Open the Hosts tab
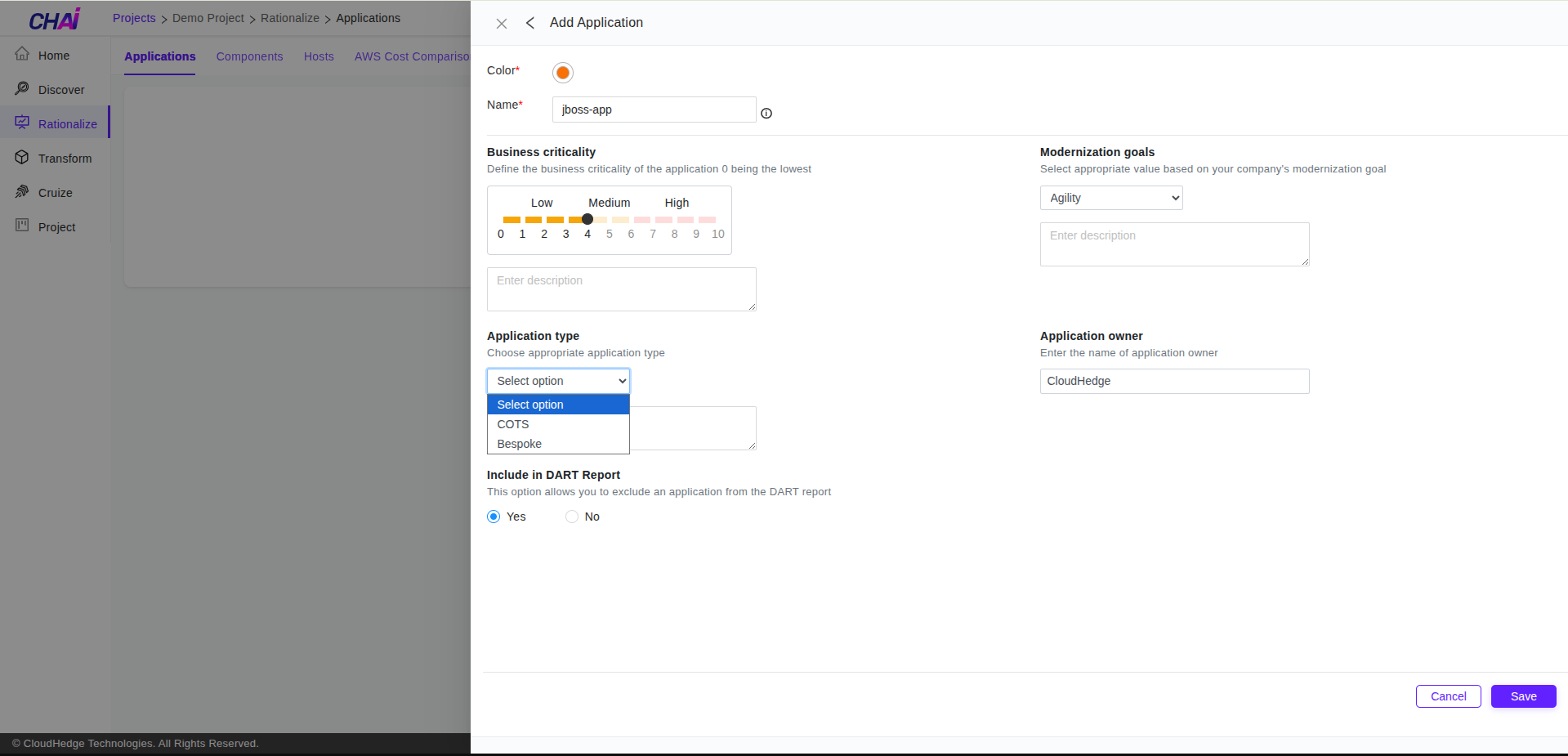1568x756 pixels. click(319, 56)
